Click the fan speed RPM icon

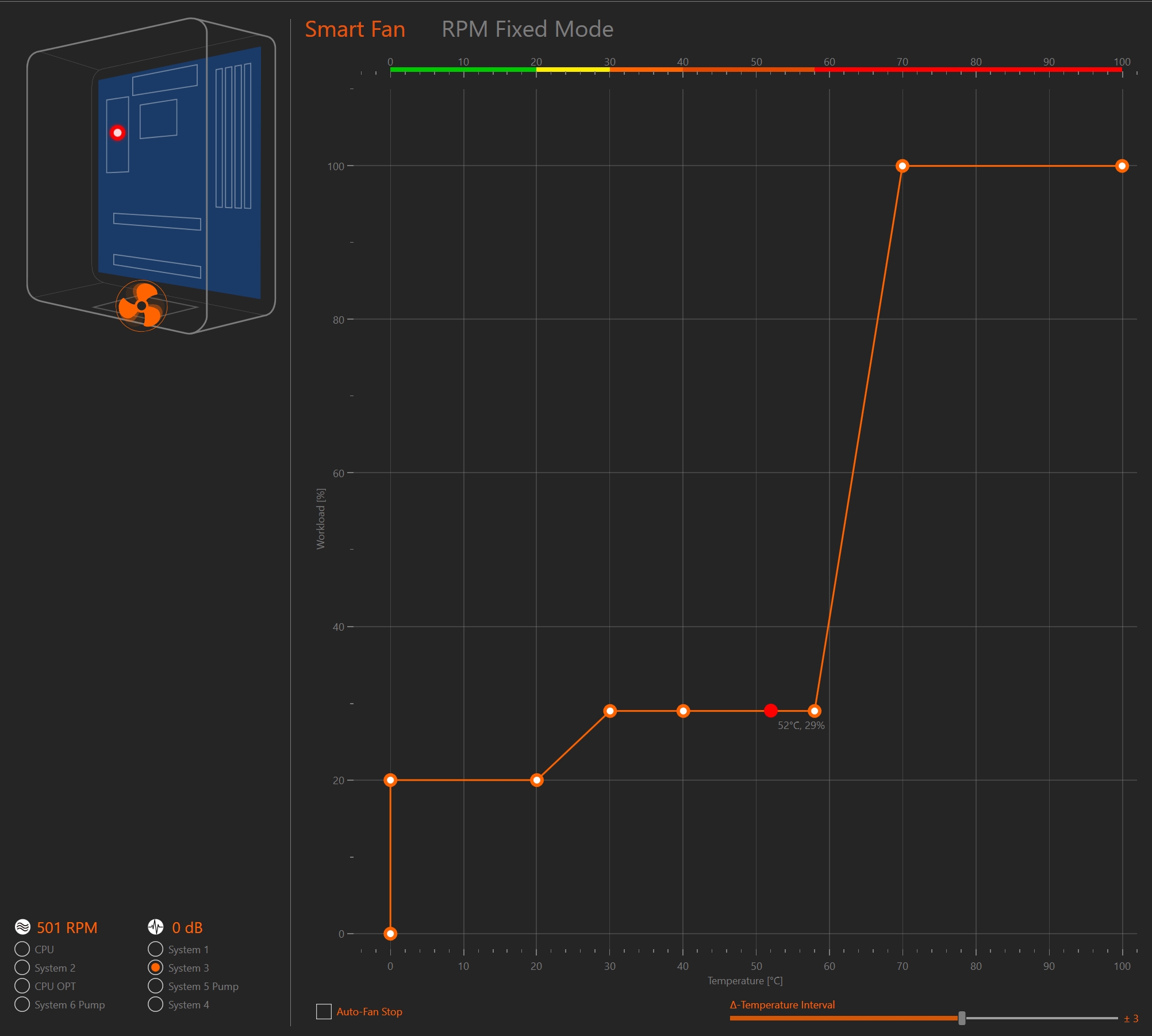(x=22, y=927)
